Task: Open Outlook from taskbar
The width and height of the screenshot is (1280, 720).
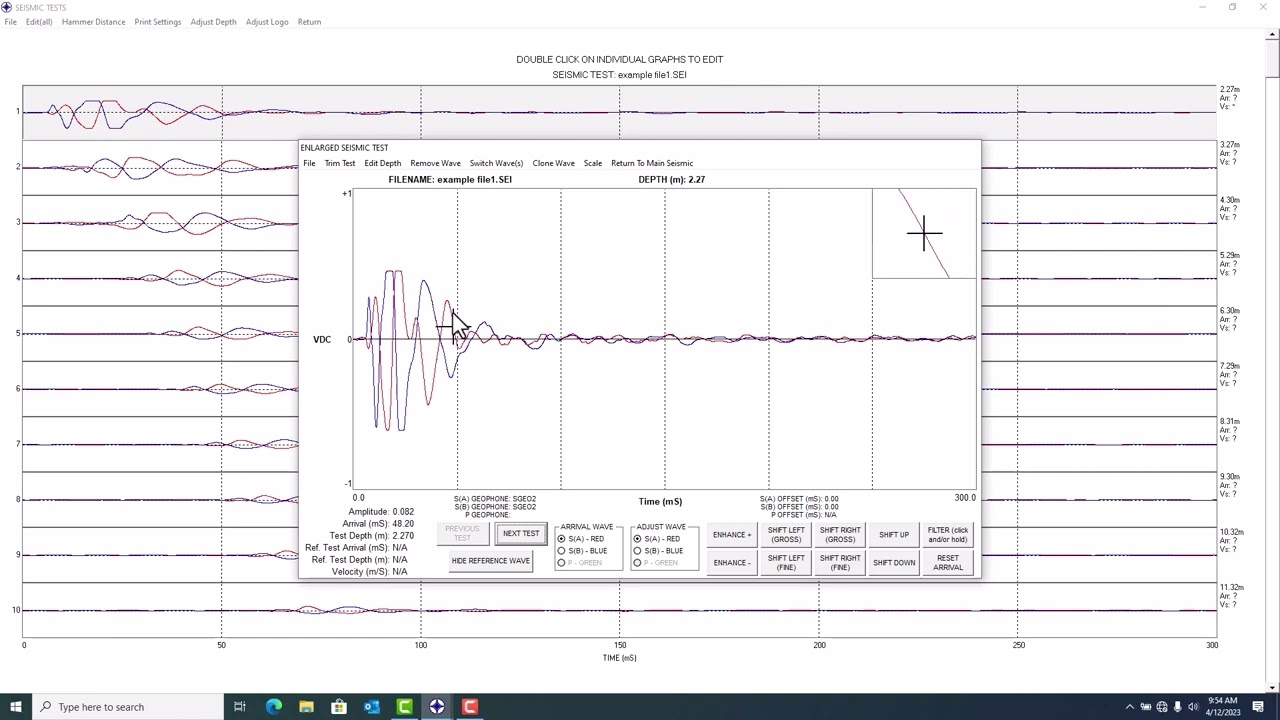Action: tap(372, 707)
